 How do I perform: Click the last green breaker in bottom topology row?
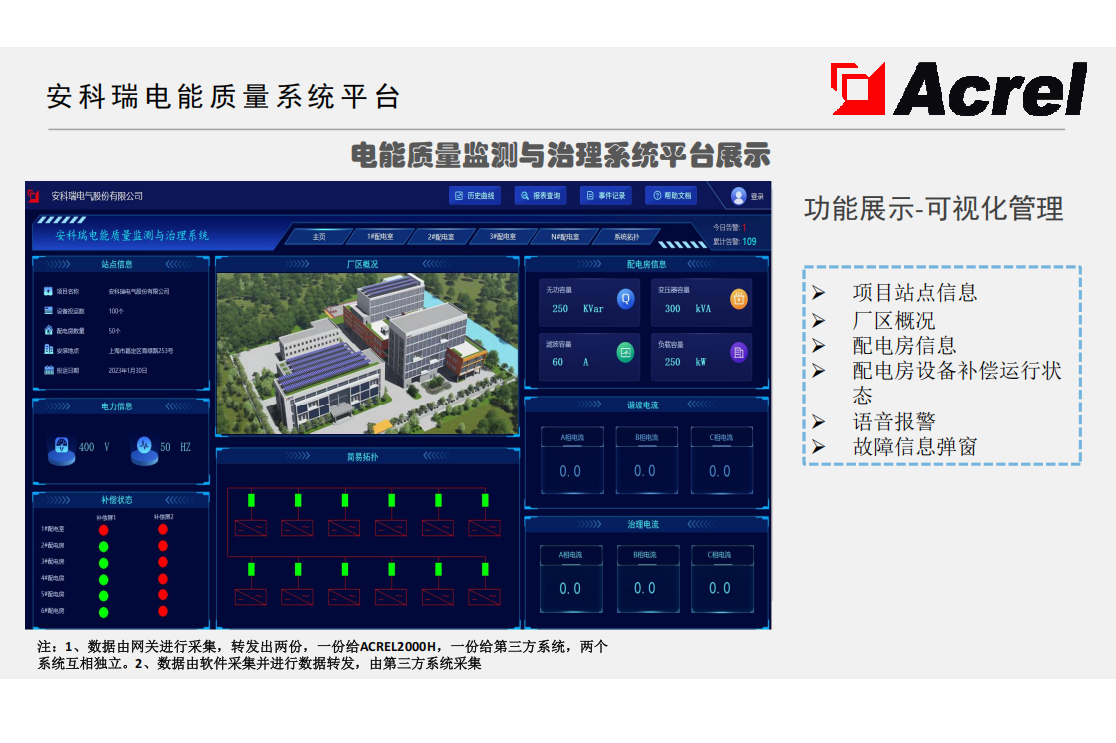(x=485, y=569)
